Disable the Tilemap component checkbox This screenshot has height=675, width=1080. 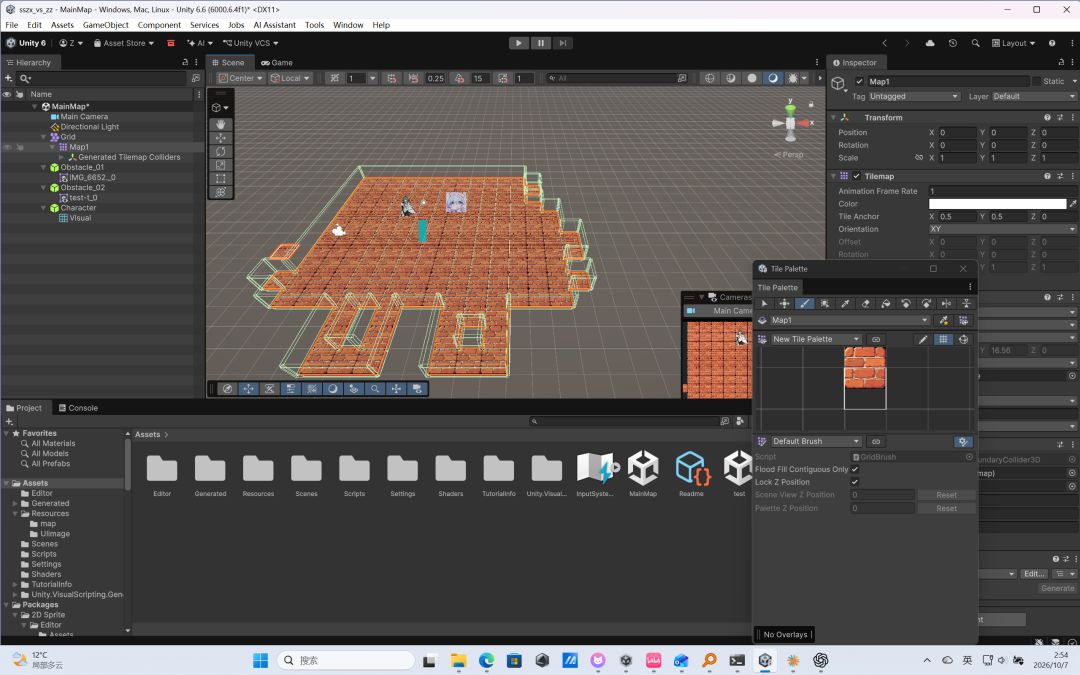pos(856,176)
